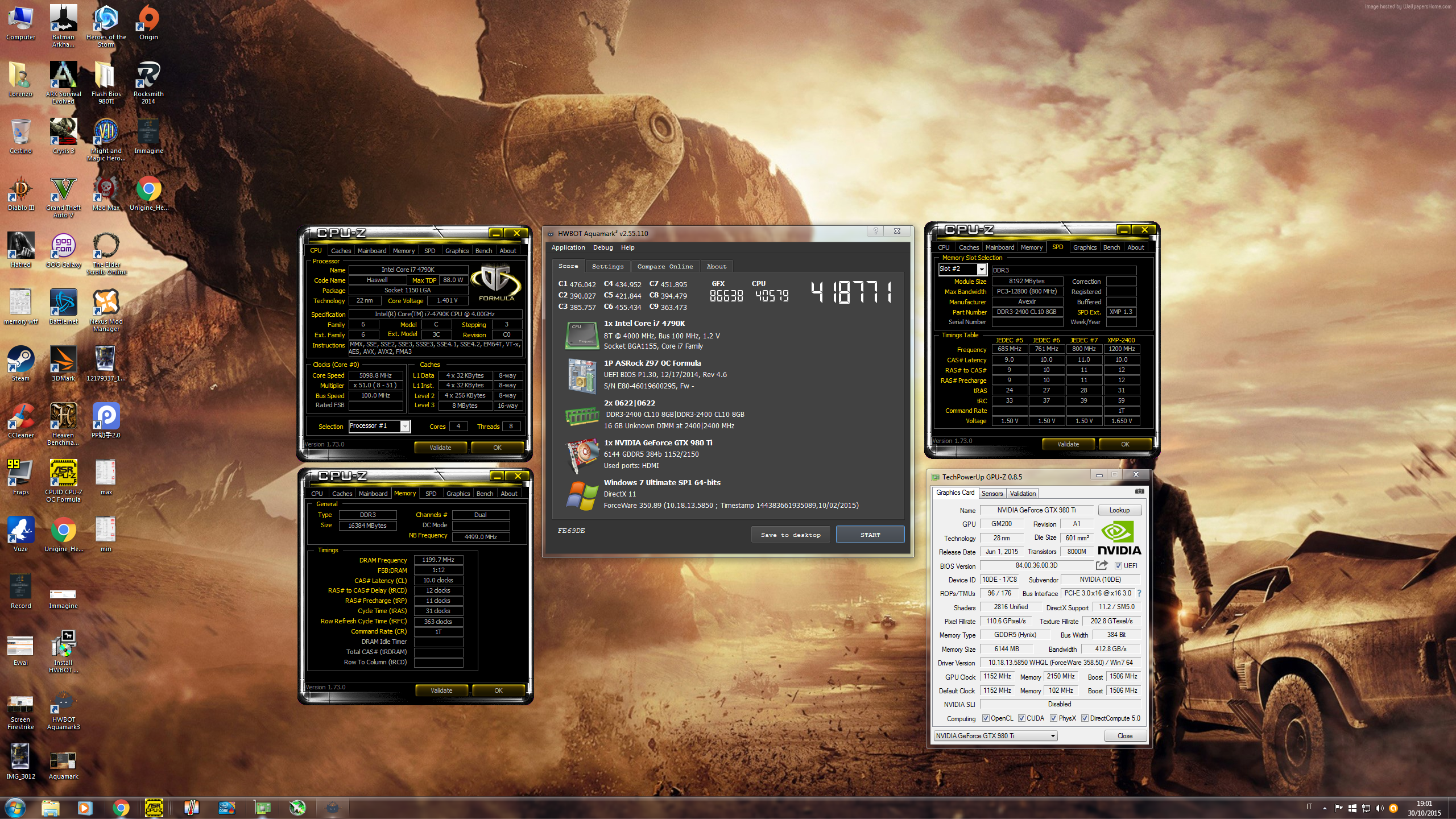
Task: Click the CPU-Z taskbar icon
Action: coord(154,808)
